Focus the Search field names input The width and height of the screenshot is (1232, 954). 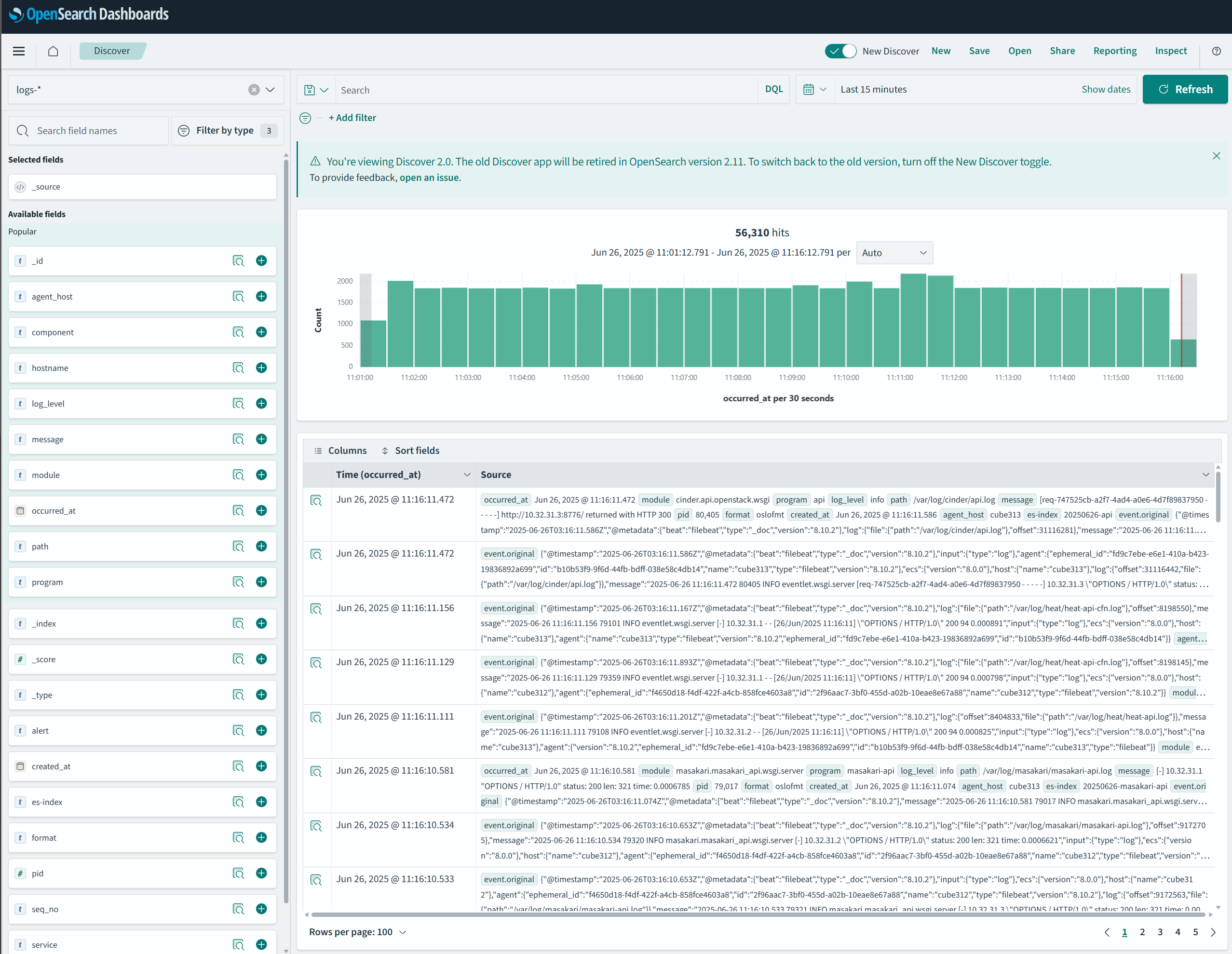pyautogui.click(x=89, y=131)
